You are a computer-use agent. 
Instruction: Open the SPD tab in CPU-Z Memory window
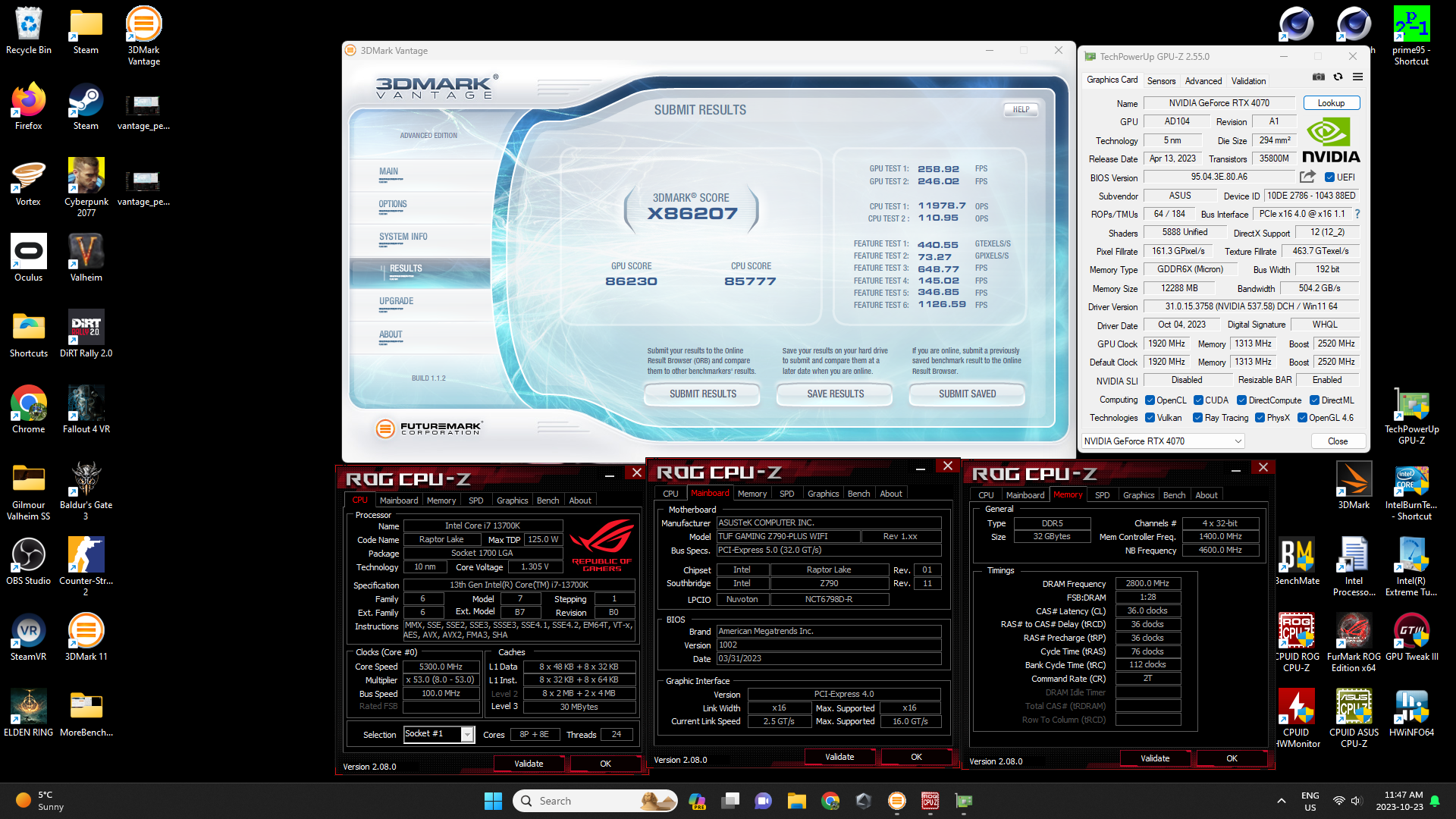coord(1102,495)
